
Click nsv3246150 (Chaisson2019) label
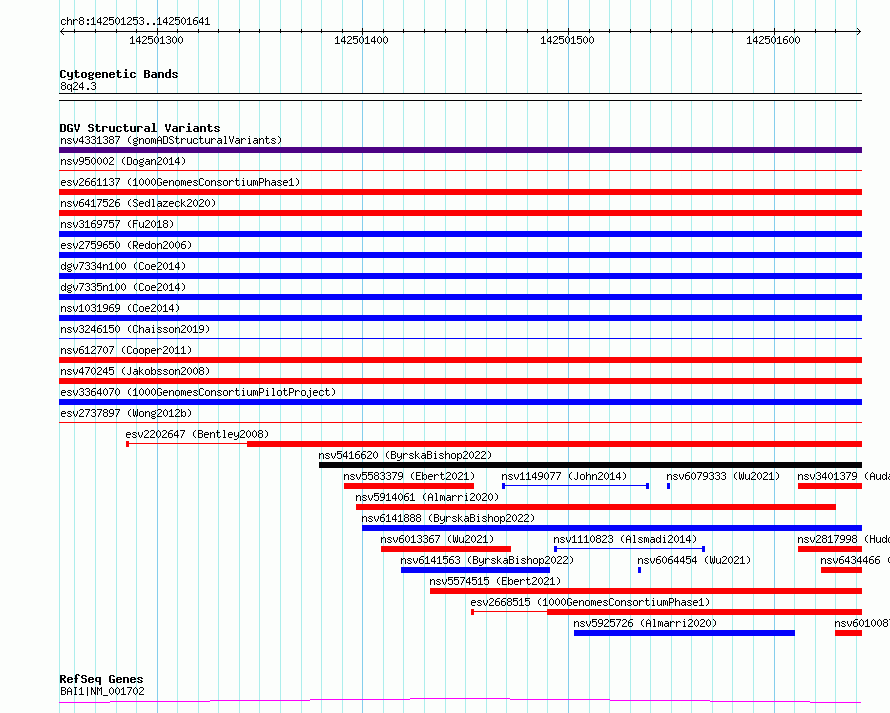[135, 329]
